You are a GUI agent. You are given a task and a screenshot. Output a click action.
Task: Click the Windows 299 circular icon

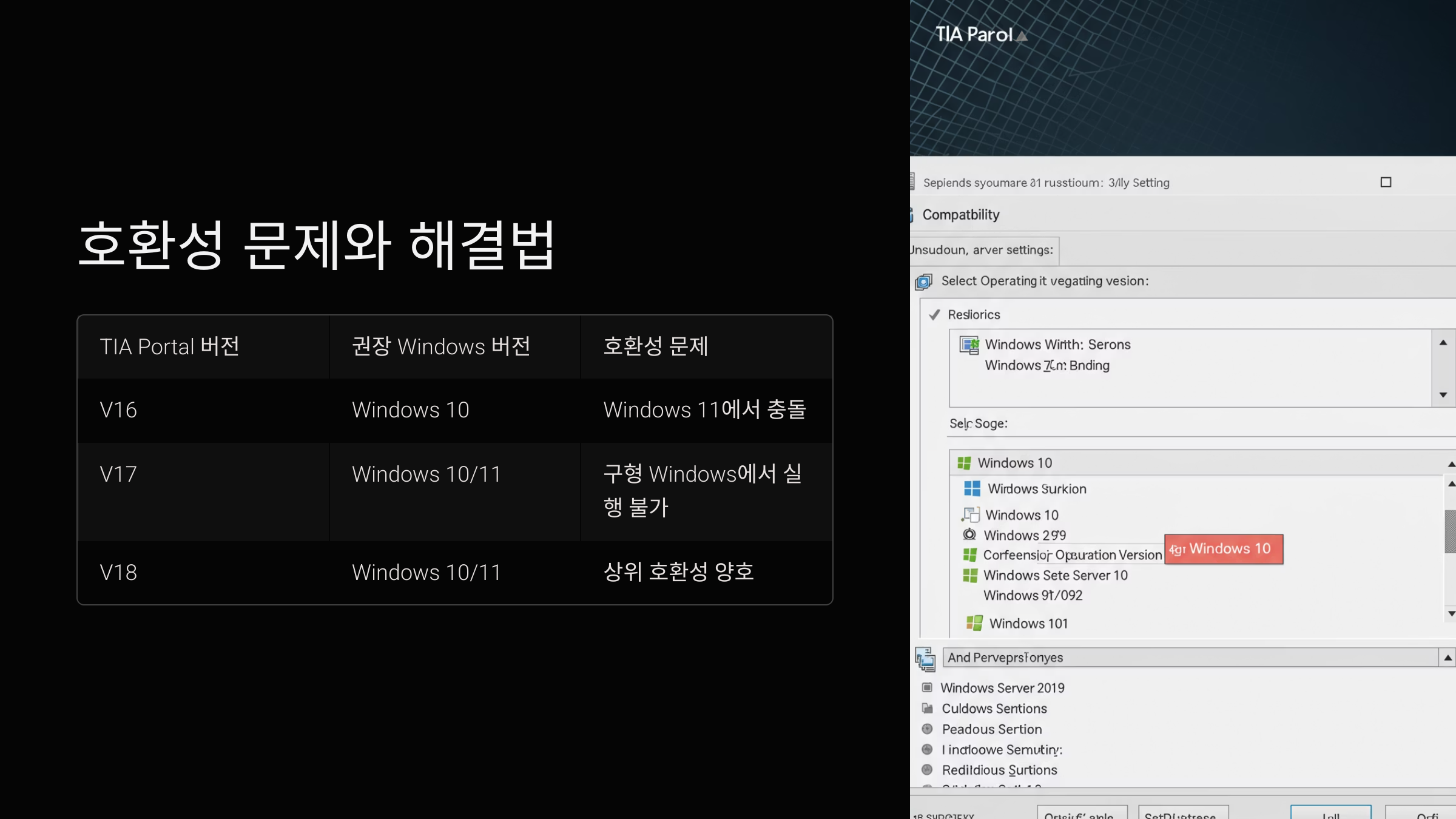tap(969, 534)
